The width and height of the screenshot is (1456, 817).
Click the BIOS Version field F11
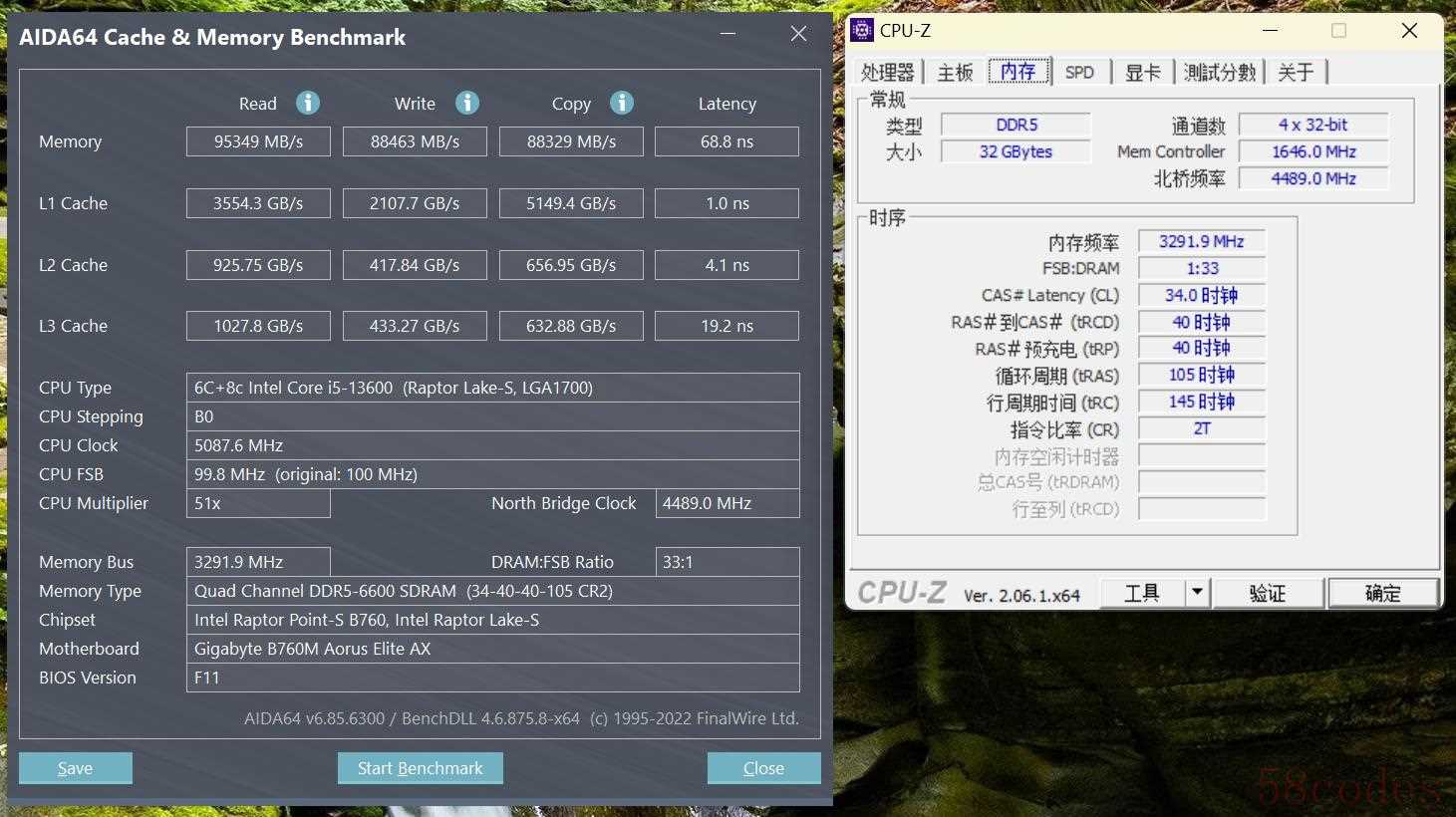click(492, 678)
